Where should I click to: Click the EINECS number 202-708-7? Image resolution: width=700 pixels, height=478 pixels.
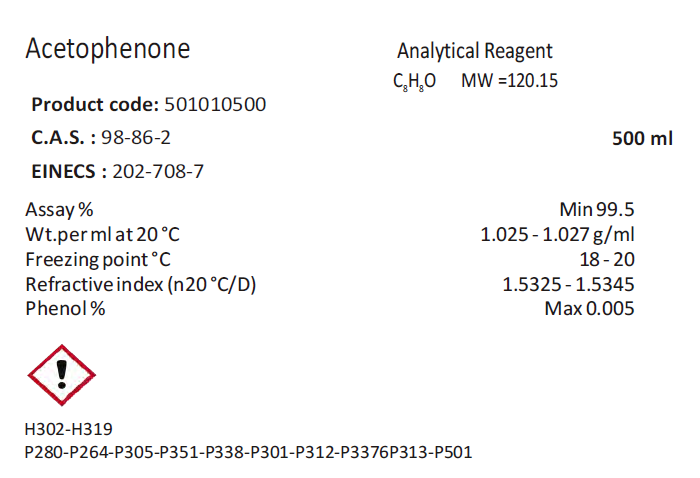point(159,171)
